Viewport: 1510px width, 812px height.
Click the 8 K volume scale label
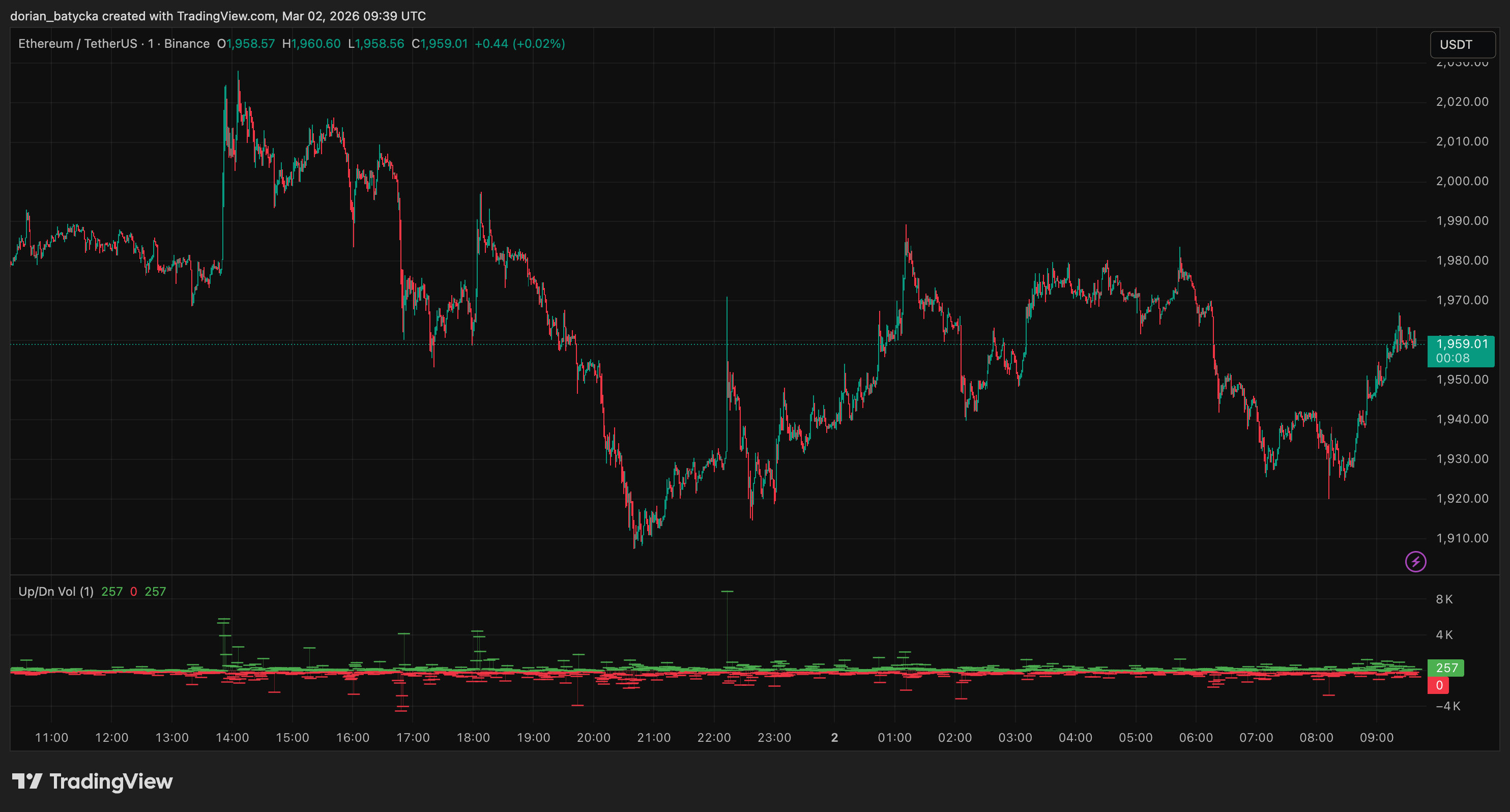1444,599
